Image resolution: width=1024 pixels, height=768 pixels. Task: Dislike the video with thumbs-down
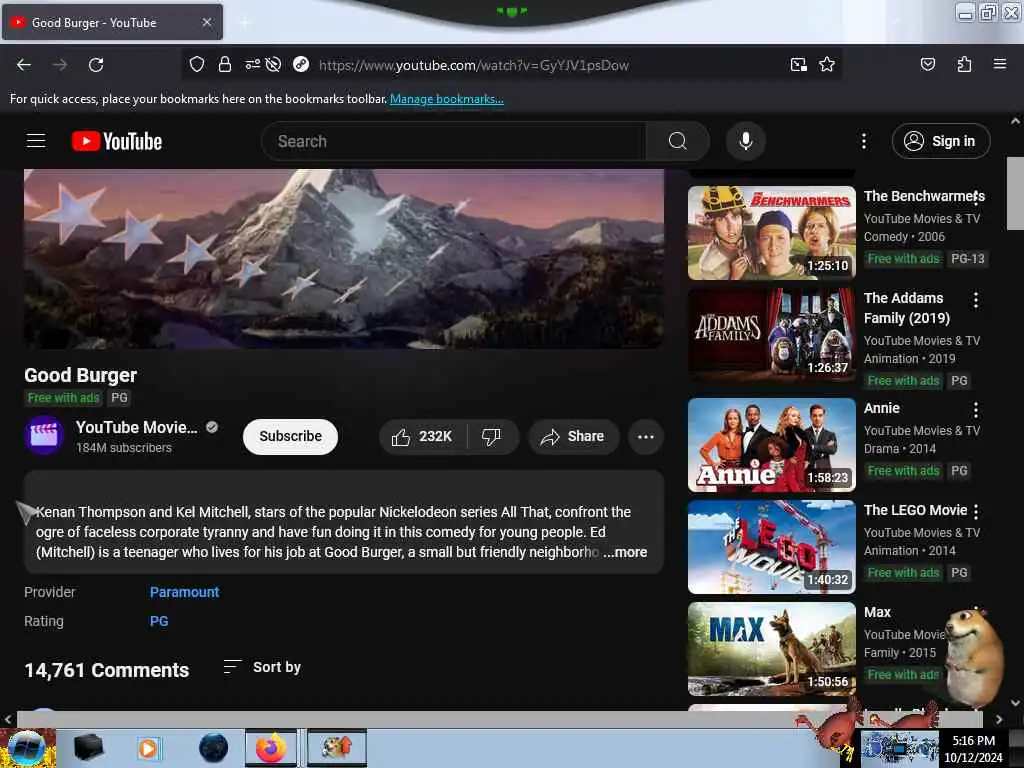click(x=492, y=436)
